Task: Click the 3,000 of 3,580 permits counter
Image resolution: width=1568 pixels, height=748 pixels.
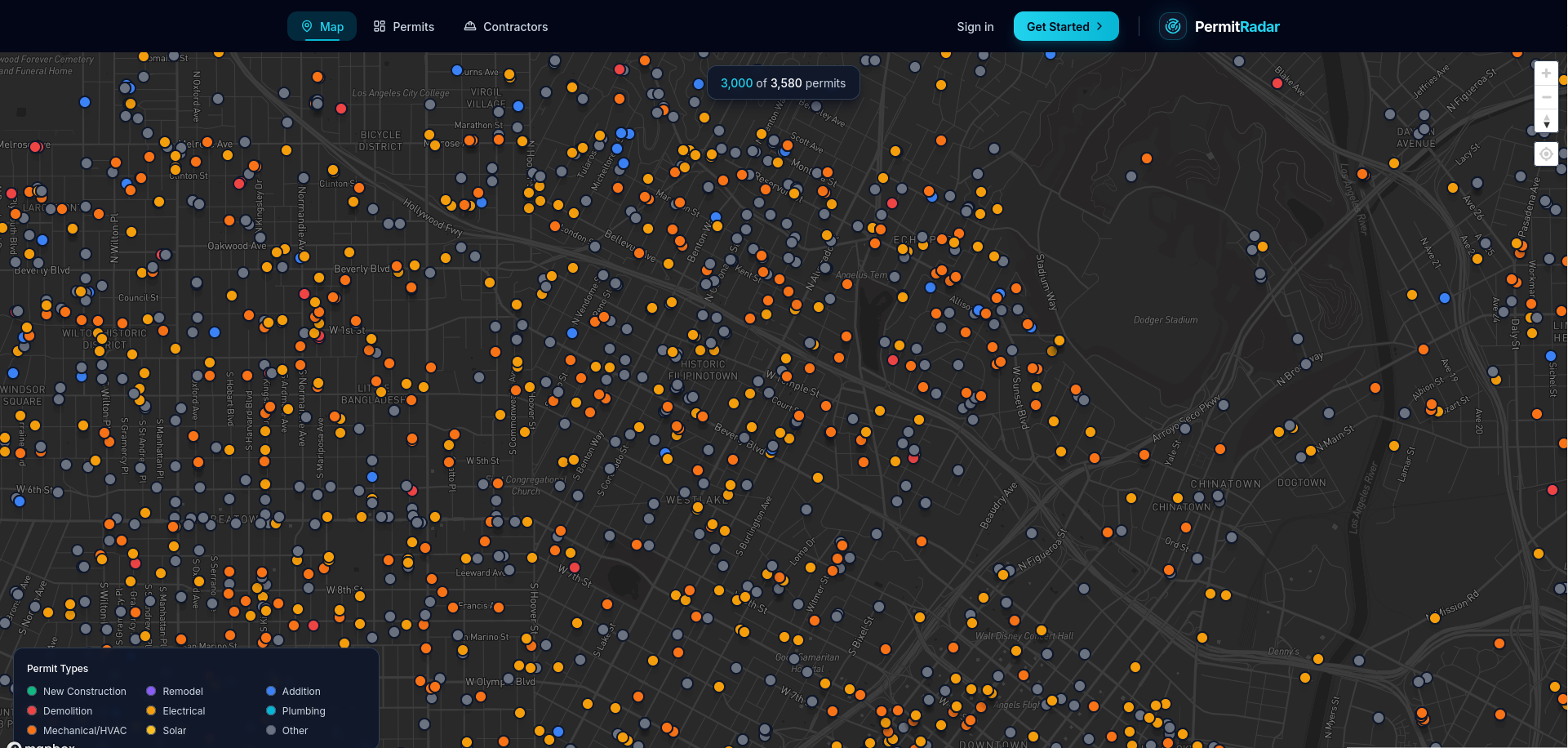Action: (x=783, y=82)
